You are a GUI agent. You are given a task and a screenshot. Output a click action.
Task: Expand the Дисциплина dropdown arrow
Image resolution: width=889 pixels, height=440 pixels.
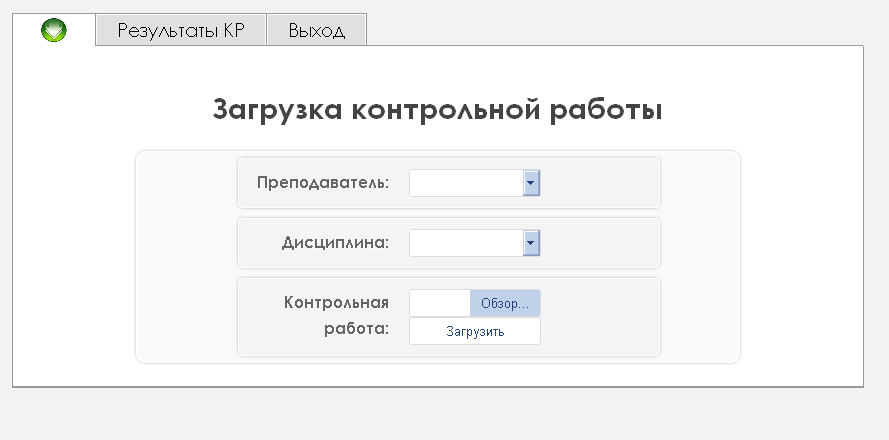pos(531,243)
